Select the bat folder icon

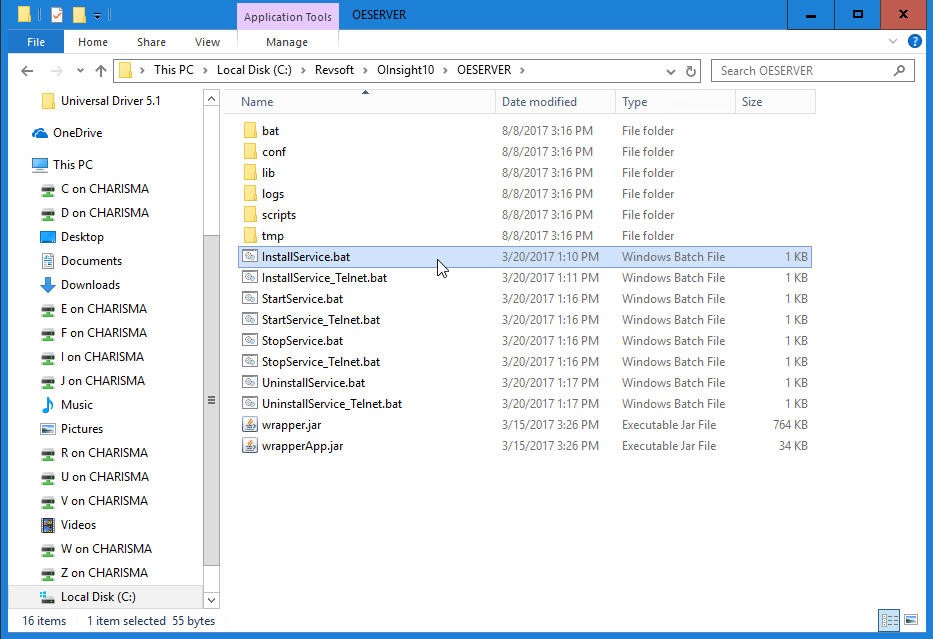click(x=251, y=131)
